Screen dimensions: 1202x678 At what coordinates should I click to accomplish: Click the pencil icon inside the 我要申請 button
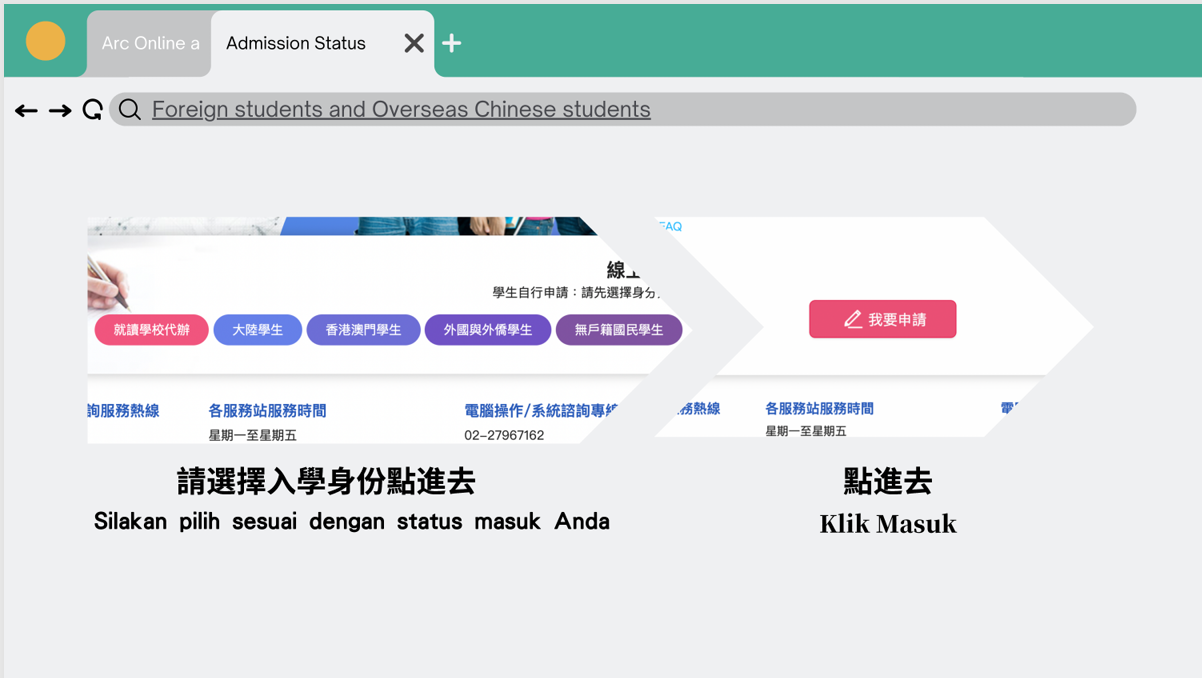[x=852, y=318]
